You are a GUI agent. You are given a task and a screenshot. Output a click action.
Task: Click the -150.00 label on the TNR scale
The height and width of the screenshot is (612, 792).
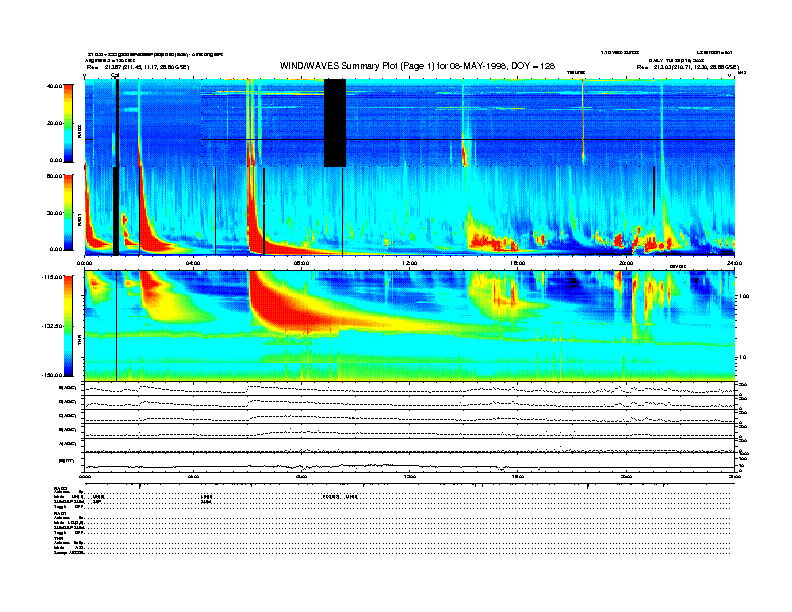tap(52, 375)
